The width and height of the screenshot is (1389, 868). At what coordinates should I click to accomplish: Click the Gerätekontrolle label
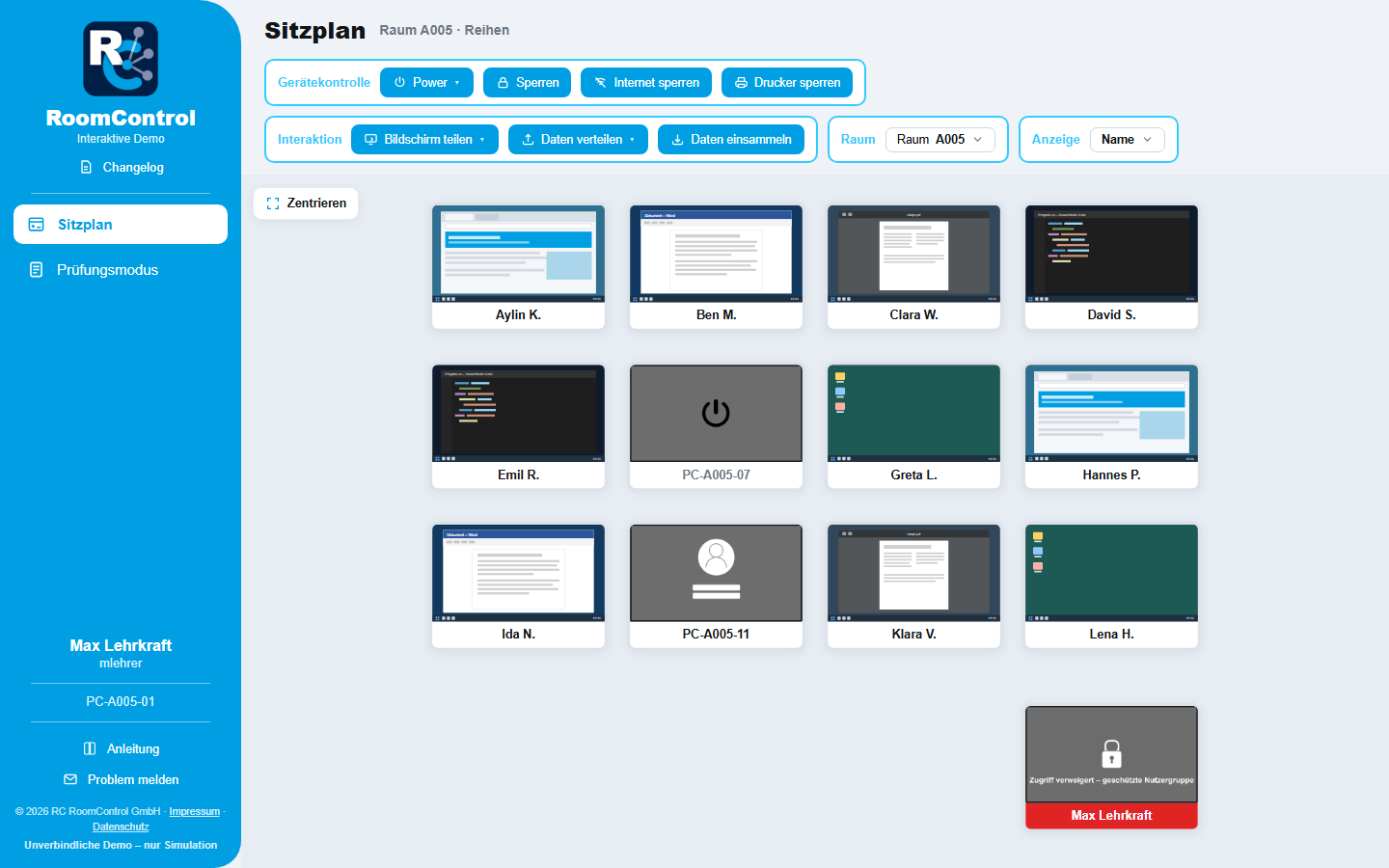tap(324, 83)
